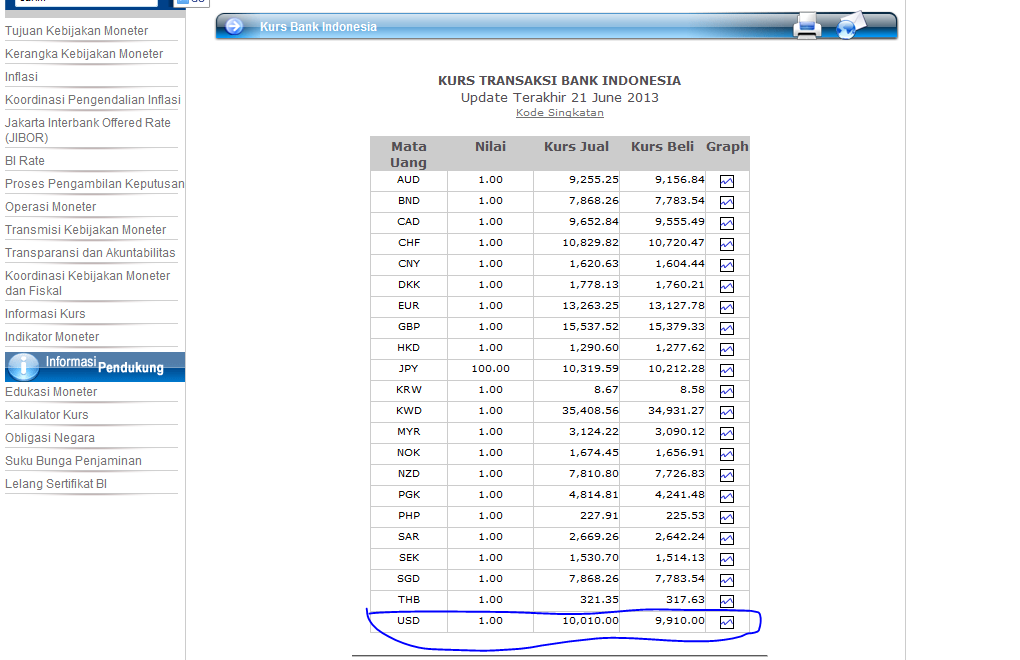
Task: Click the arrow icon beside Kurs Bank Indonesia
Action: pos(234,26)
